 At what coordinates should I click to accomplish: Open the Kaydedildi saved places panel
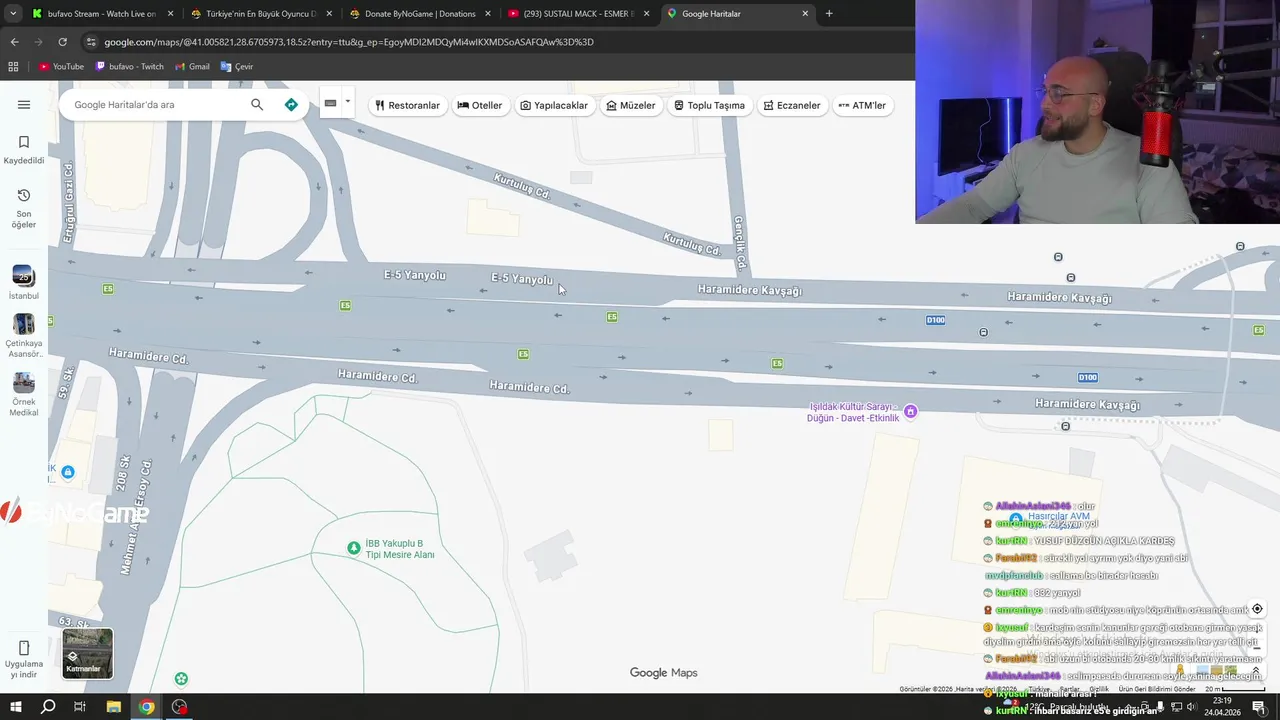24,150
